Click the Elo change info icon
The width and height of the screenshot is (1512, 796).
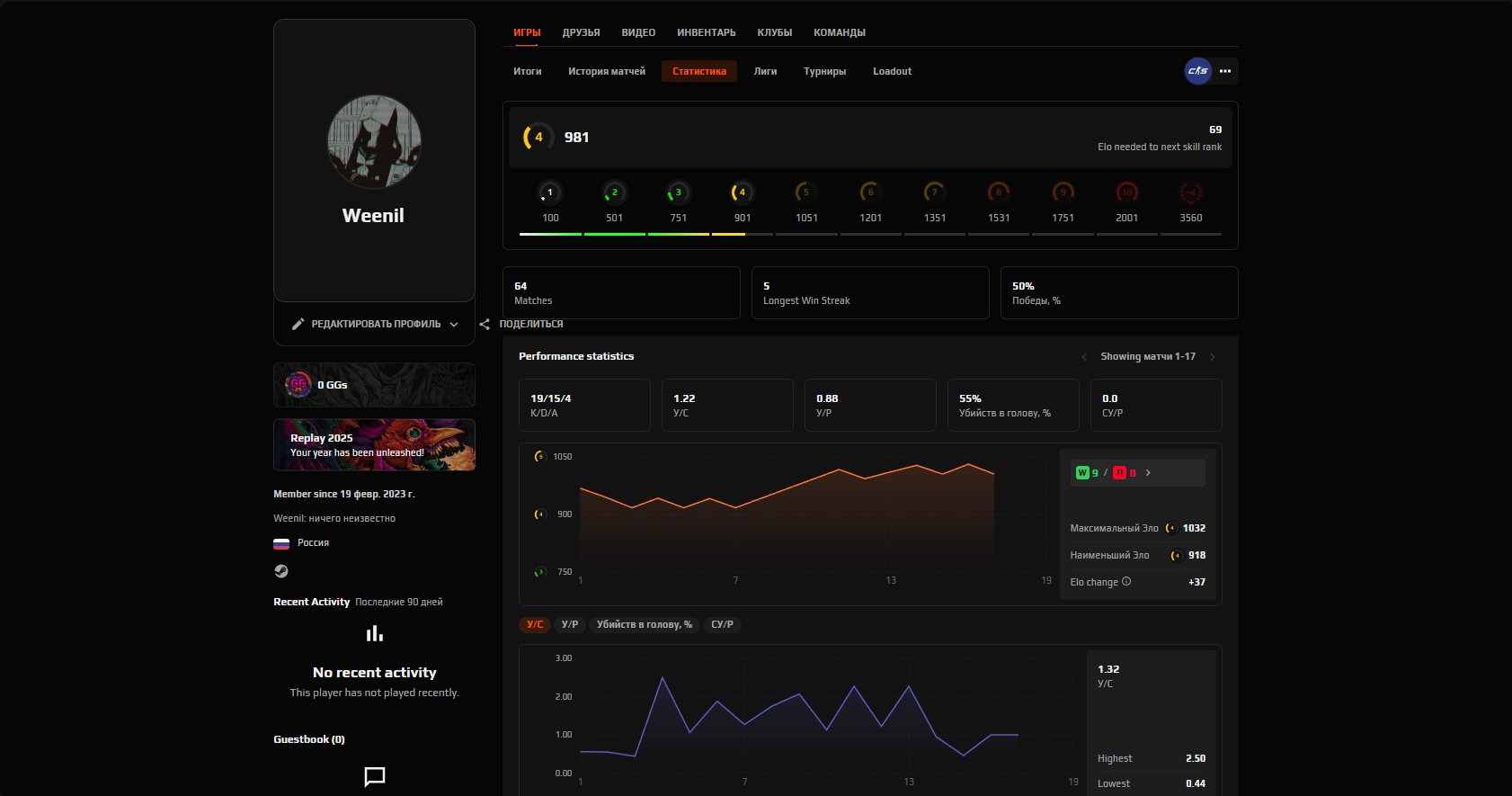pos(1126,582)
